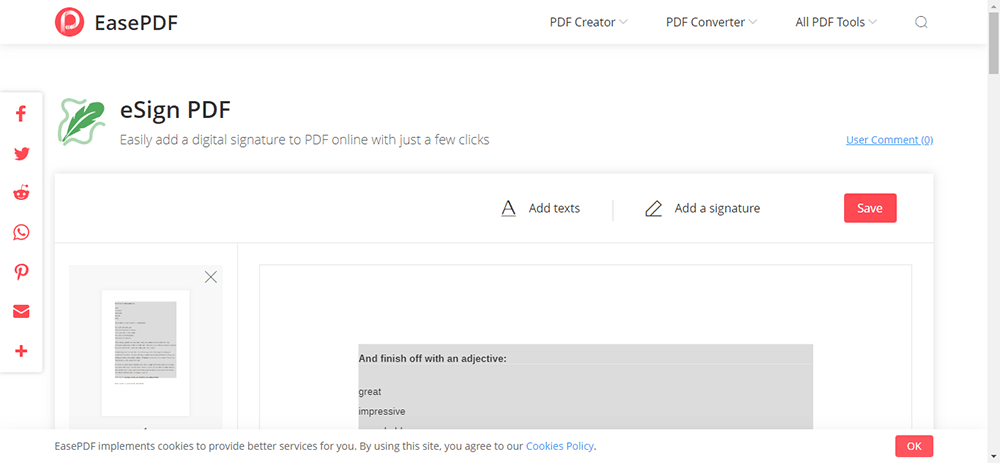Accept cookies with the OK button

[x=913, y=446]
